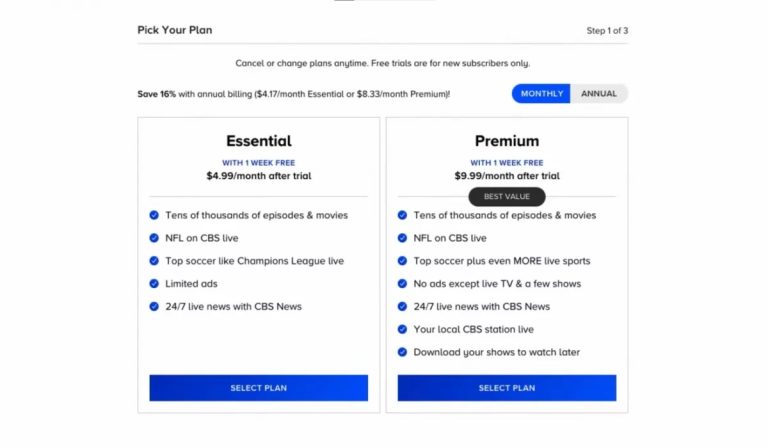Select the Premium plan button
This screenshot has width=768, height=448.
[x=507, y=388]
